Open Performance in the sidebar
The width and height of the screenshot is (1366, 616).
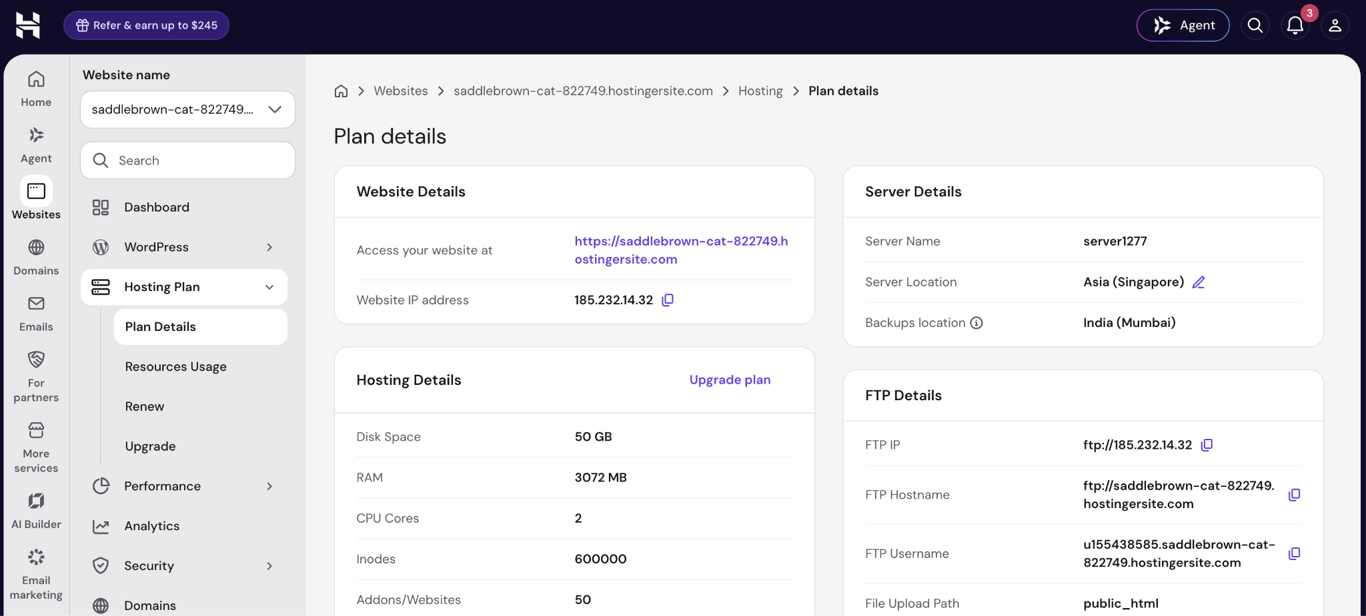[x=162, y=486]
